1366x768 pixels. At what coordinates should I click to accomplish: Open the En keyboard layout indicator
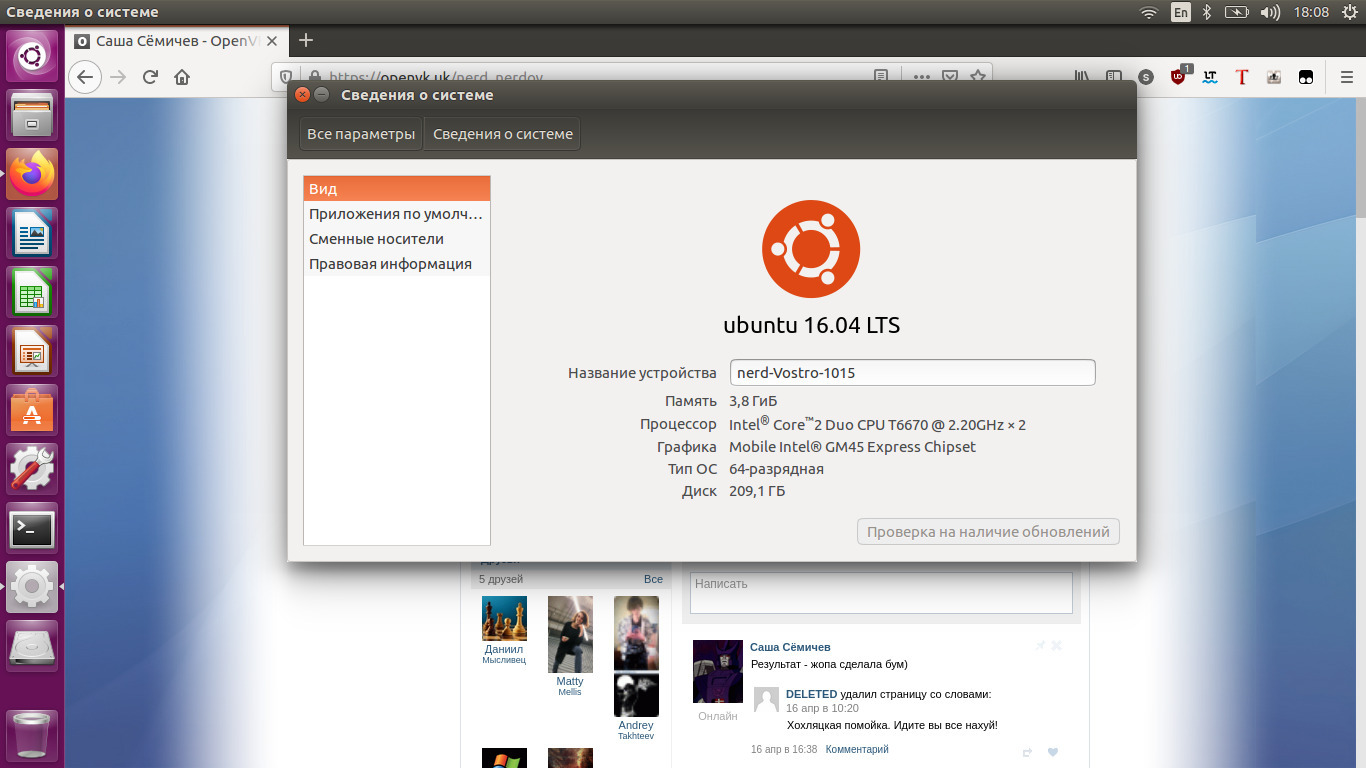pos(1181,12)
